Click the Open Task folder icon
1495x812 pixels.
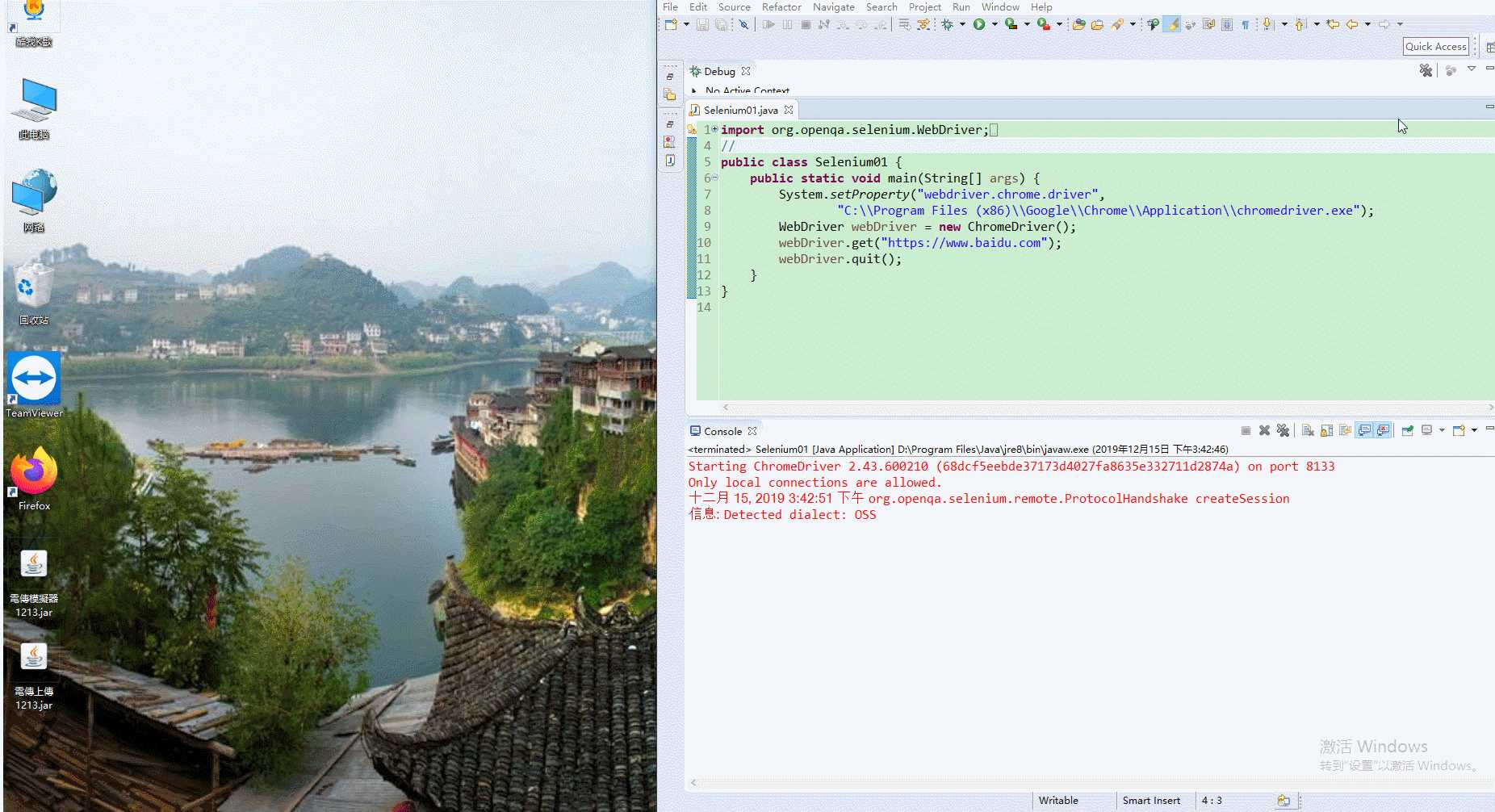pyautogui.click(x=1097, y=24)
